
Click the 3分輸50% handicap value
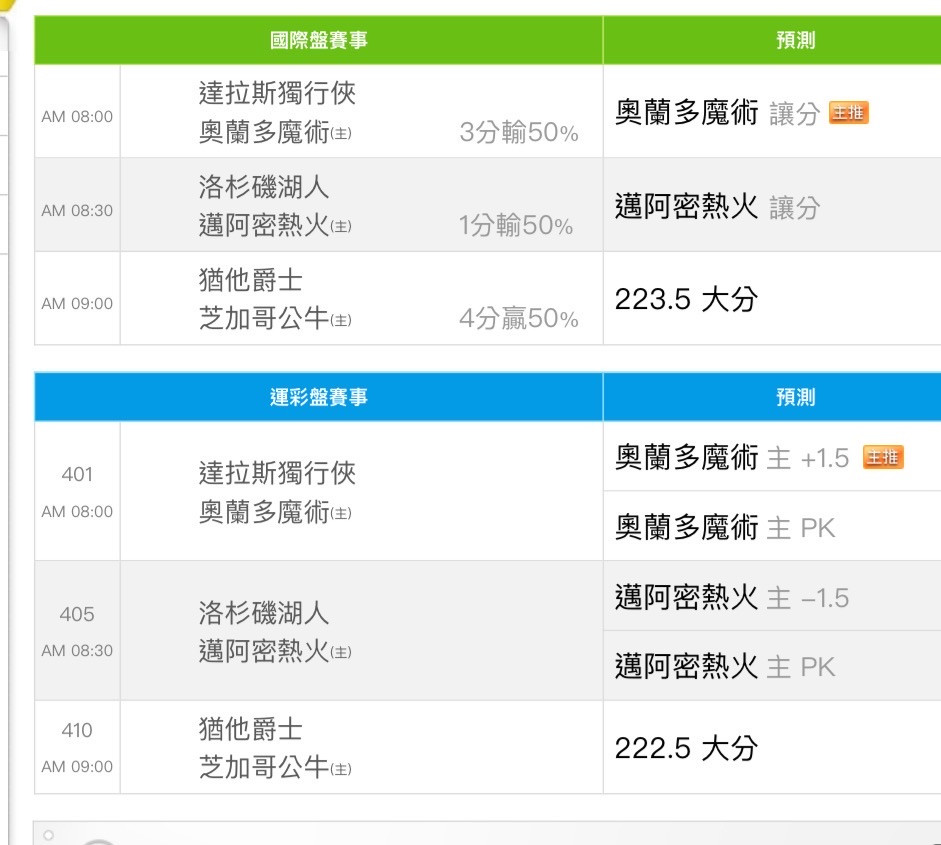[x=519, y=132]
